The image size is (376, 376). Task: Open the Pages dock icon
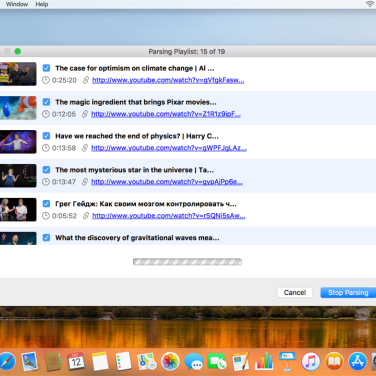240,362
